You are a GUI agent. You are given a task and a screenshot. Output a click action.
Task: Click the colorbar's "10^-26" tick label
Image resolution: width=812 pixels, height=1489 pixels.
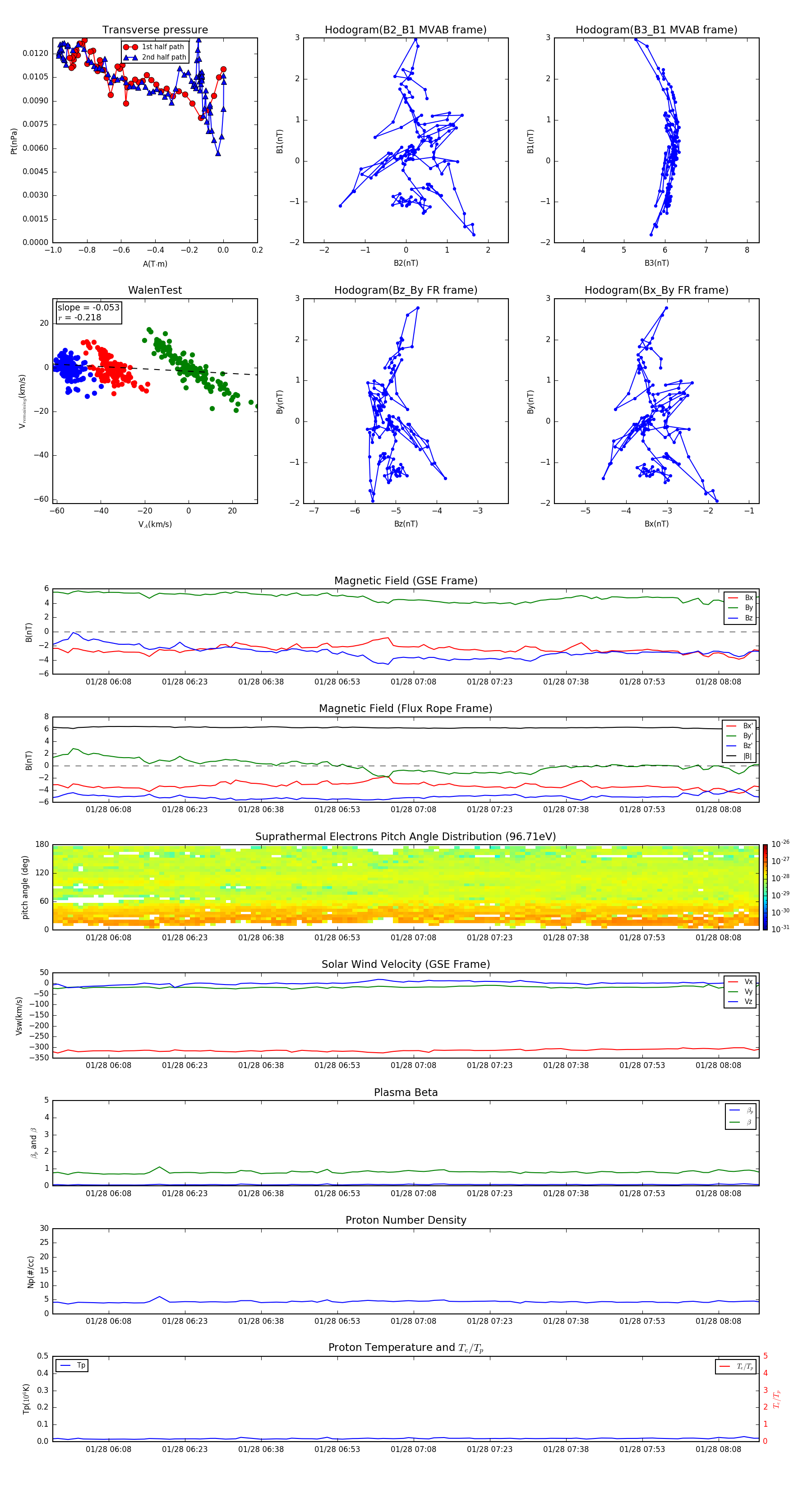point(780,844)
